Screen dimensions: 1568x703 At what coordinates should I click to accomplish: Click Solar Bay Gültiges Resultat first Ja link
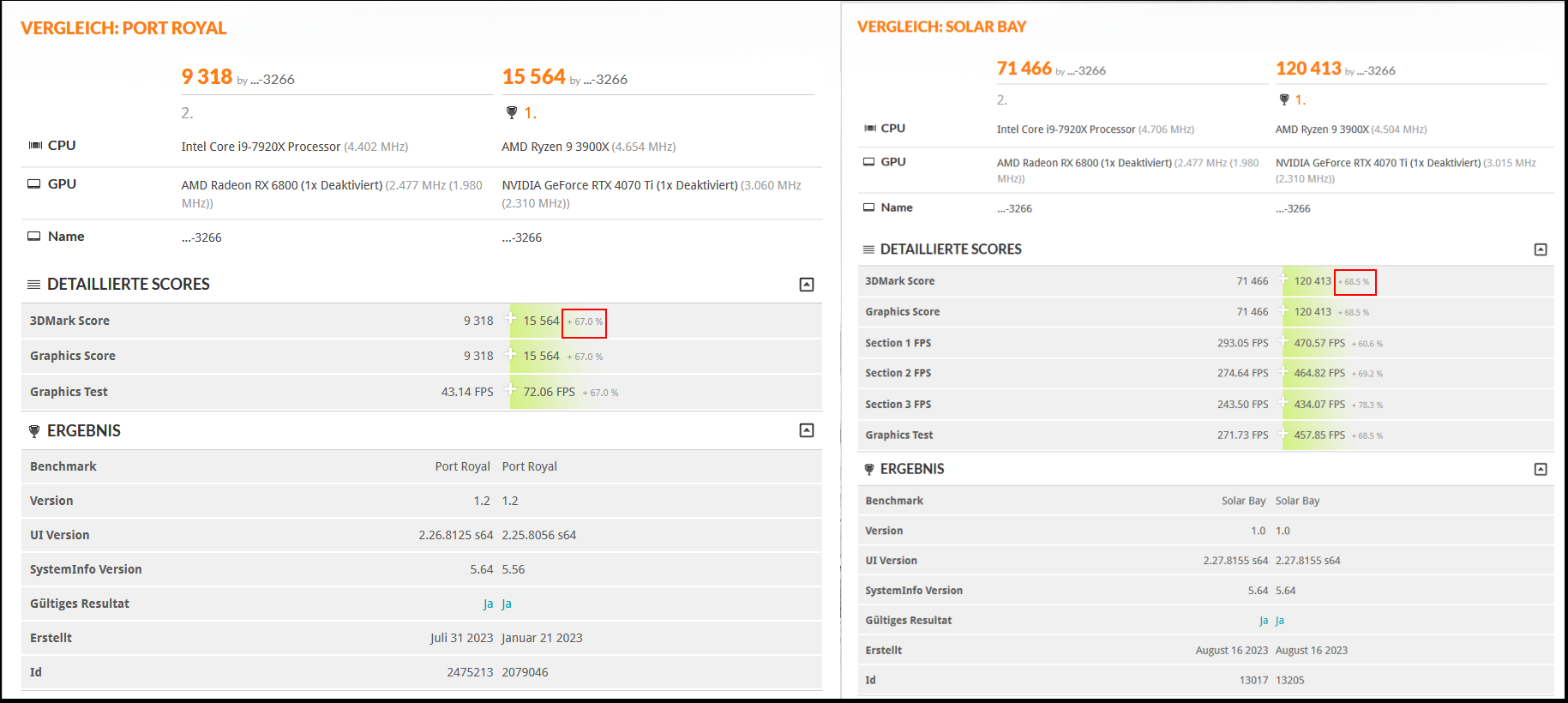(x=1264, y=621)
